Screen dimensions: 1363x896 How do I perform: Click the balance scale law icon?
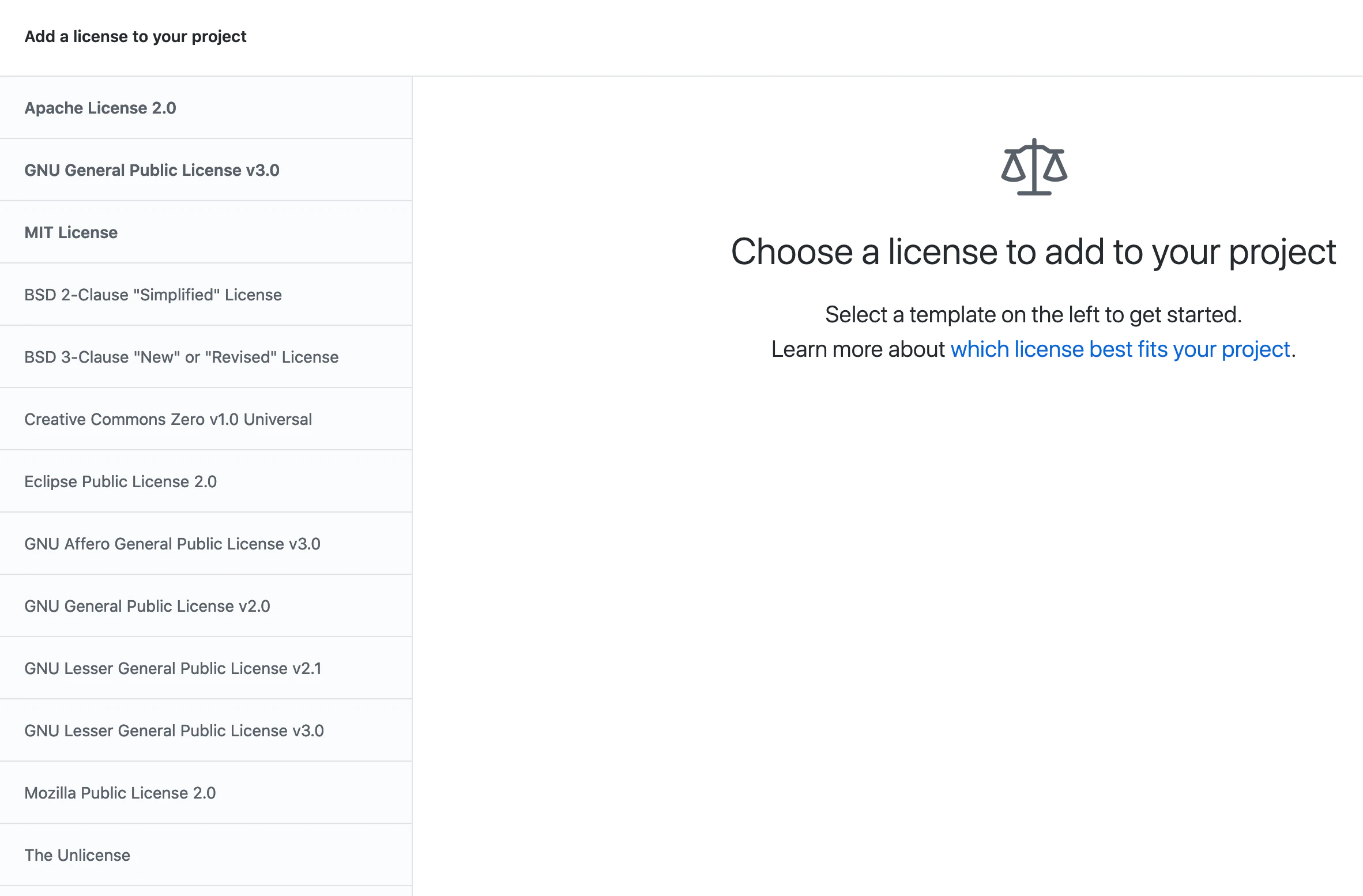pos(1034,167)
